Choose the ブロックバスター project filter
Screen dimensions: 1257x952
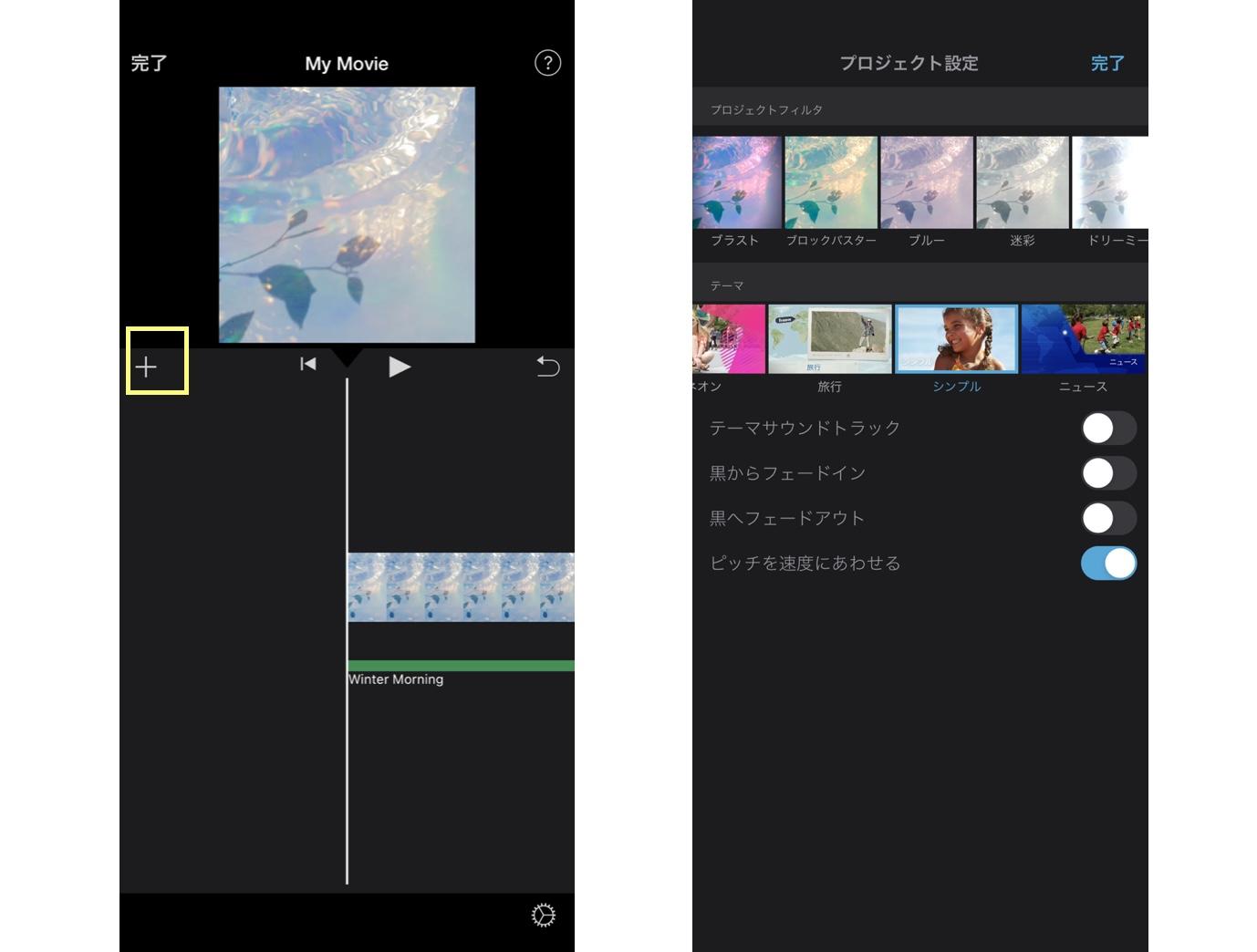tap(831, 182)
